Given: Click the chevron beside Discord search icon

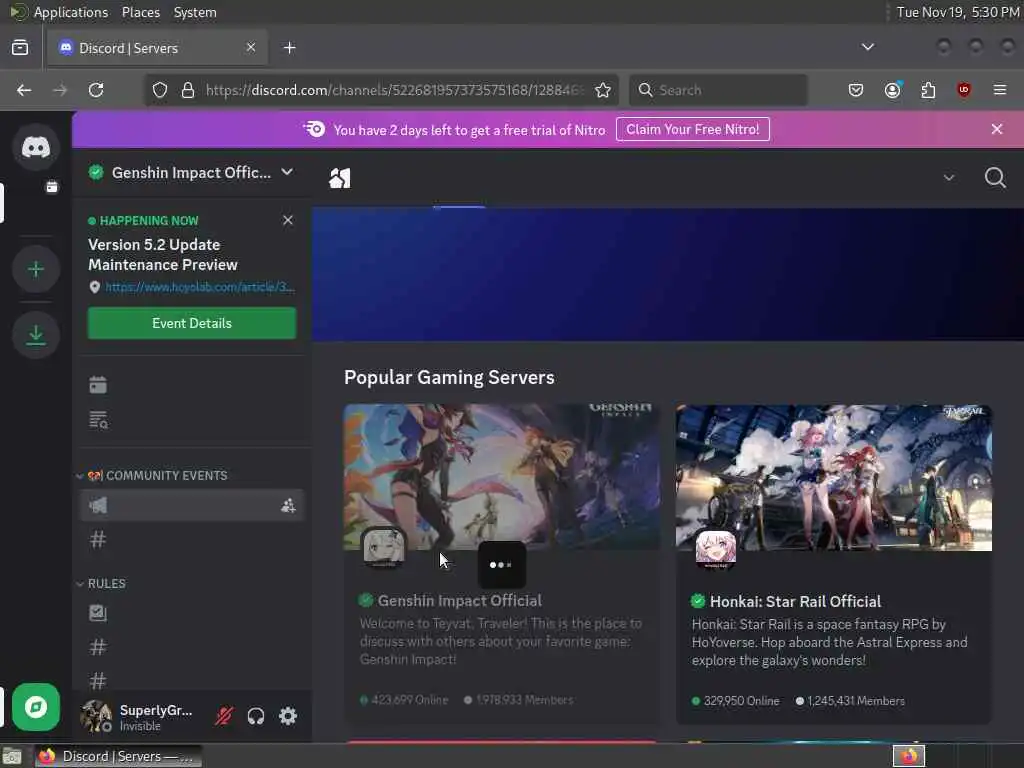Looking at the screenshot, I should click(949, 178).
